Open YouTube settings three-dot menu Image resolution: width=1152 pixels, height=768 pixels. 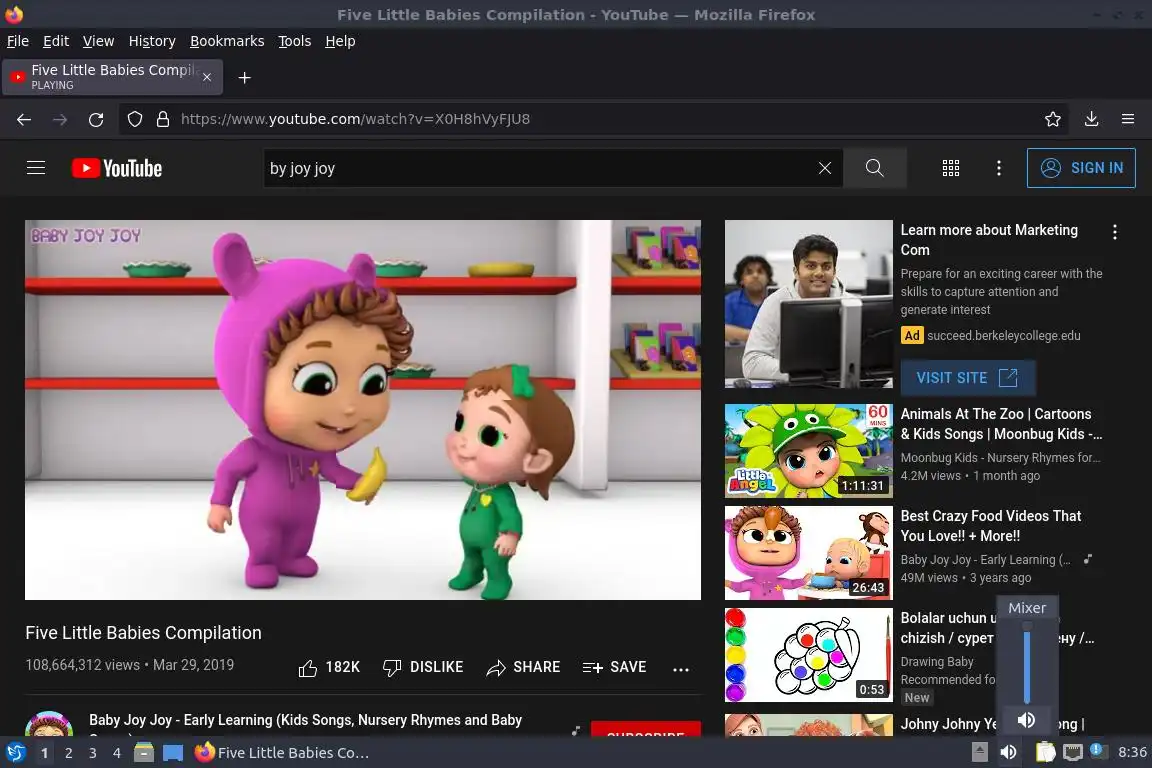998,168
